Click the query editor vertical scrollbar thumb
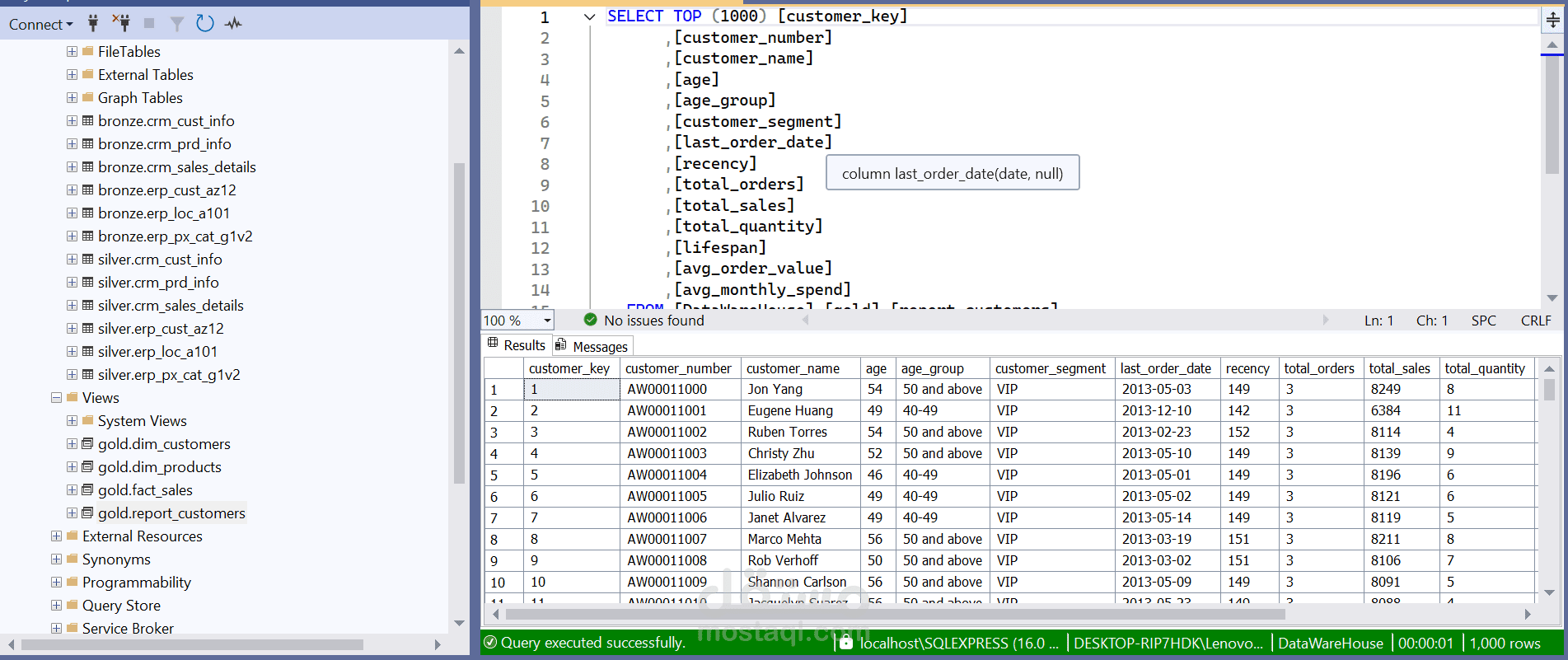The width and height of the screenshot is (1568, 660). (x=1552, y=114)
